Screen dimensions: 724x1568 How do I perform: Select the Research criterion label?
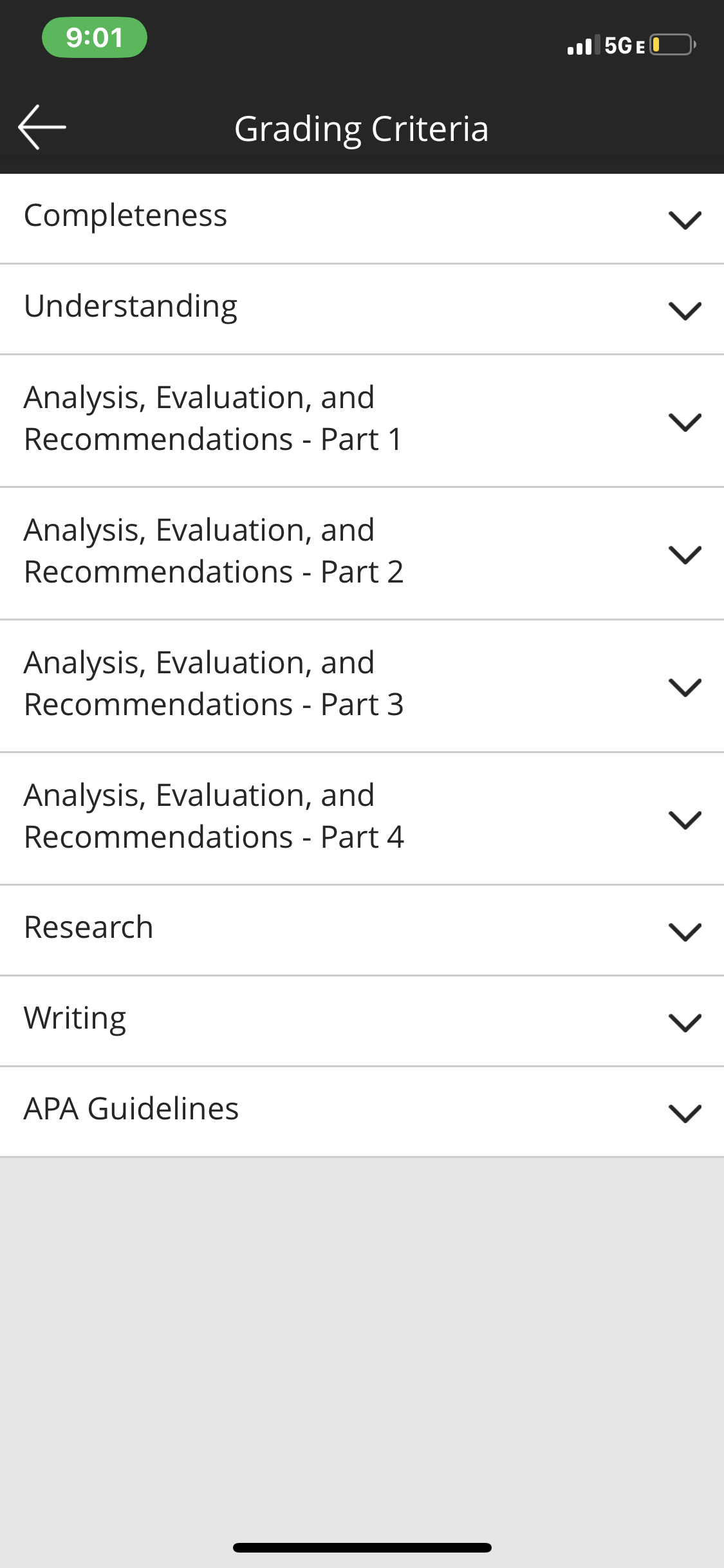click(89, 927)
